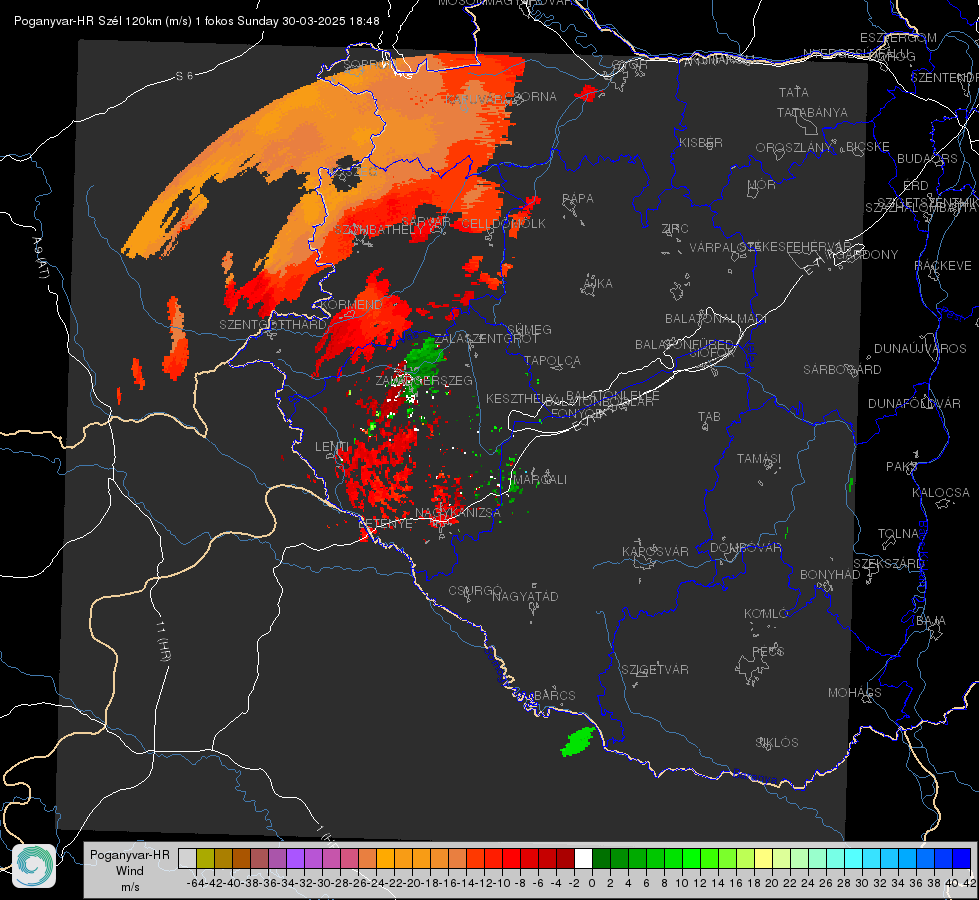The width and height of the screenshot is (979, 900).
Task: Click the SZENTGOTTHARD city label
Action: pos(273,325)
